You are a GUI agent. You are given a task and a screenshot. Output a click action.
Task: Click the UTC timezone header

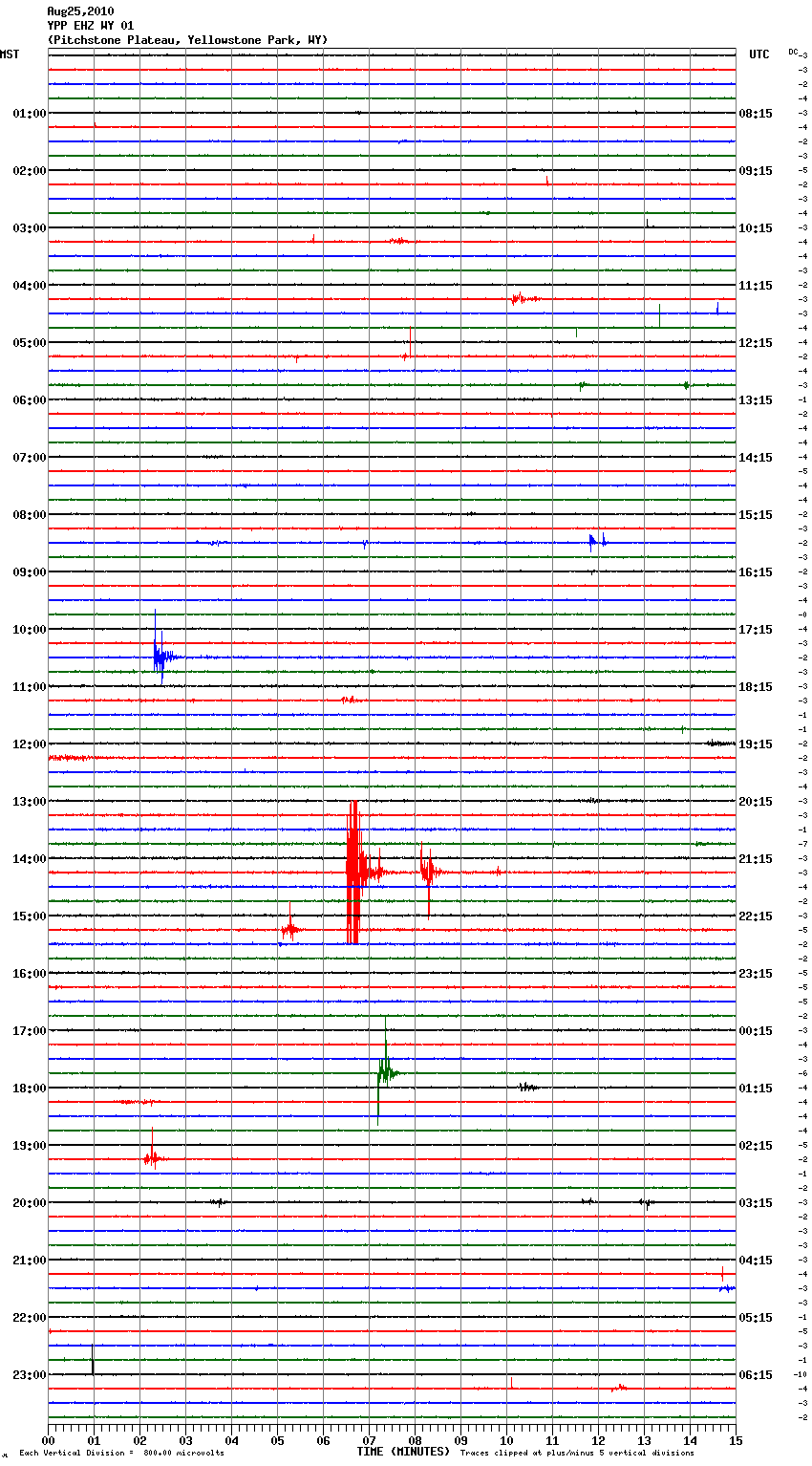click(x=759, y=54)
